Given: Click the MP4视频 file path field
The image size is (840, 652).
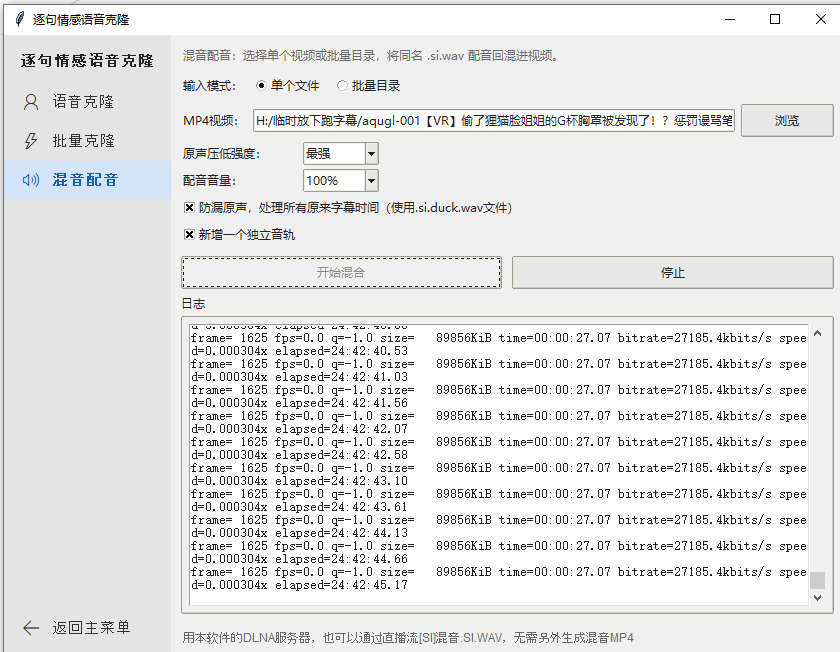Looking at the screenshot, I should point(493,121).
